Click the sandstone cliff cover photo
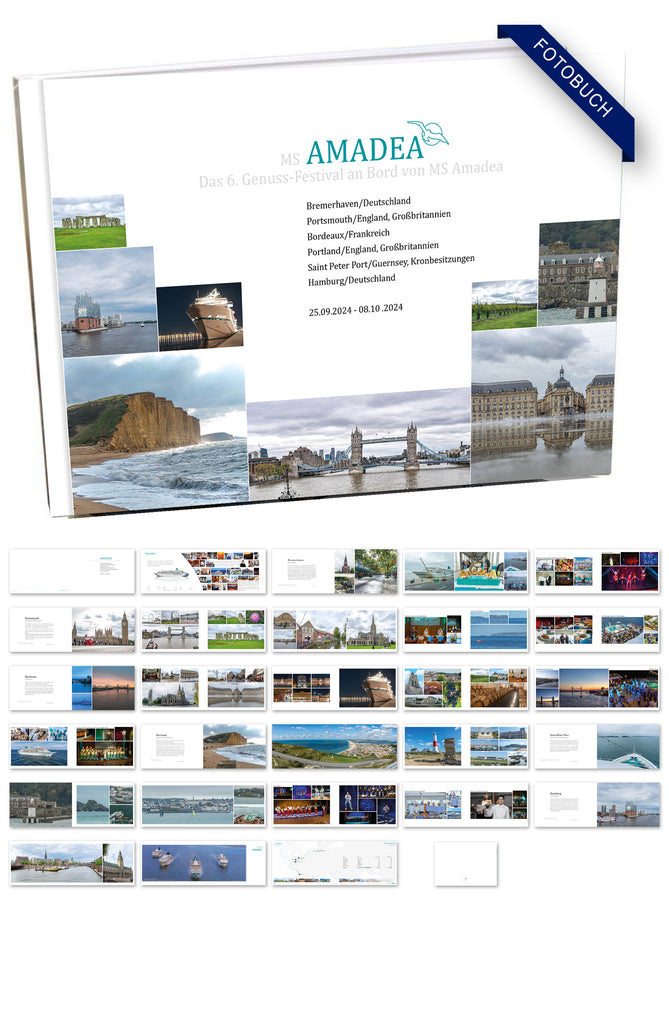The height and width of the screenshot is (1024, 669). tap(157, 433)
